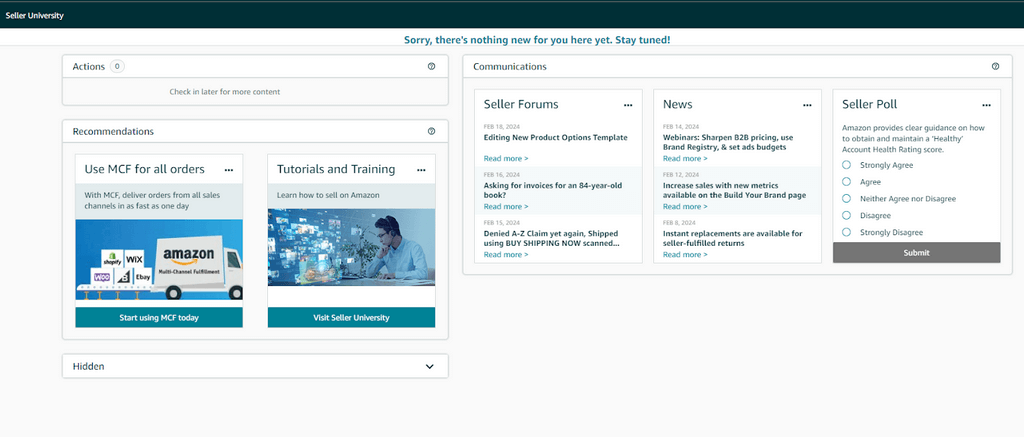Click the News card heading
The height and width of the screenshot is (437, 1024).
pyautogui.click(x=677, y=105)
